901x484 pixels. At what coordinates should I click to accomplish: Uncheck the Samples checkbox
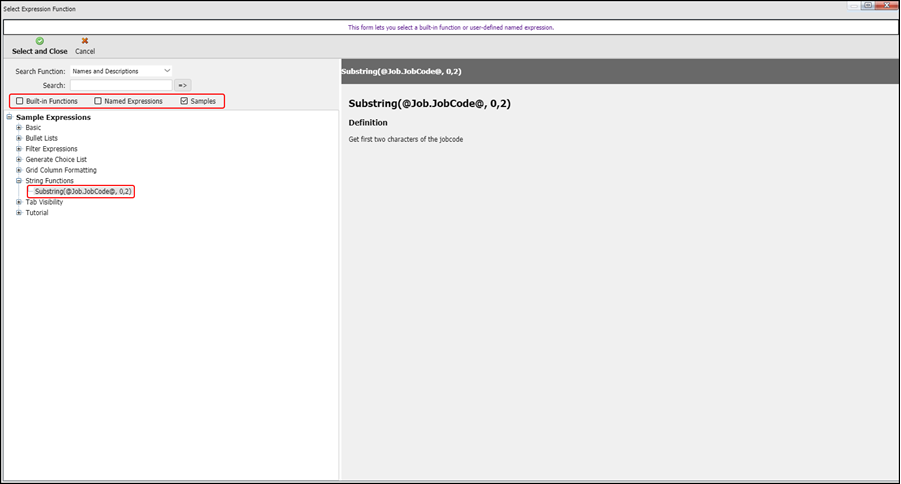[184, 101]
